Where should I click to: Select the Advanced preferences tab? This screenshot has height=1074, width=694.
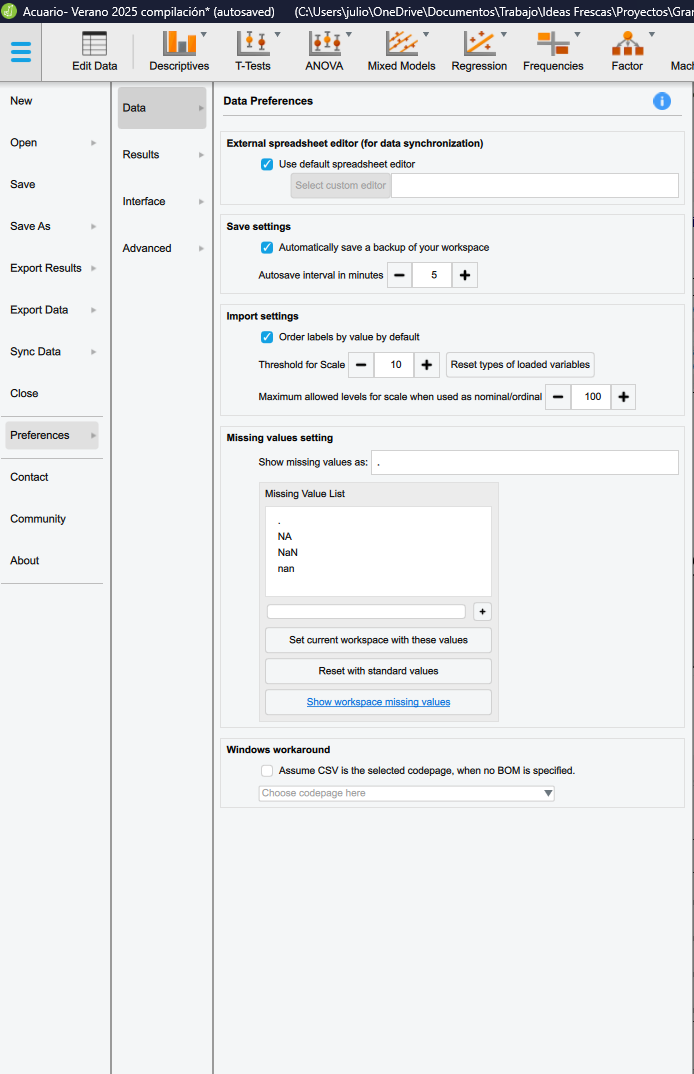click(162, 248)
